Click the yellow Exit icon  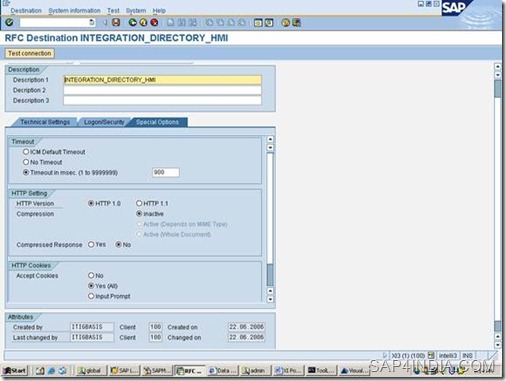click(x=143, y=22)
